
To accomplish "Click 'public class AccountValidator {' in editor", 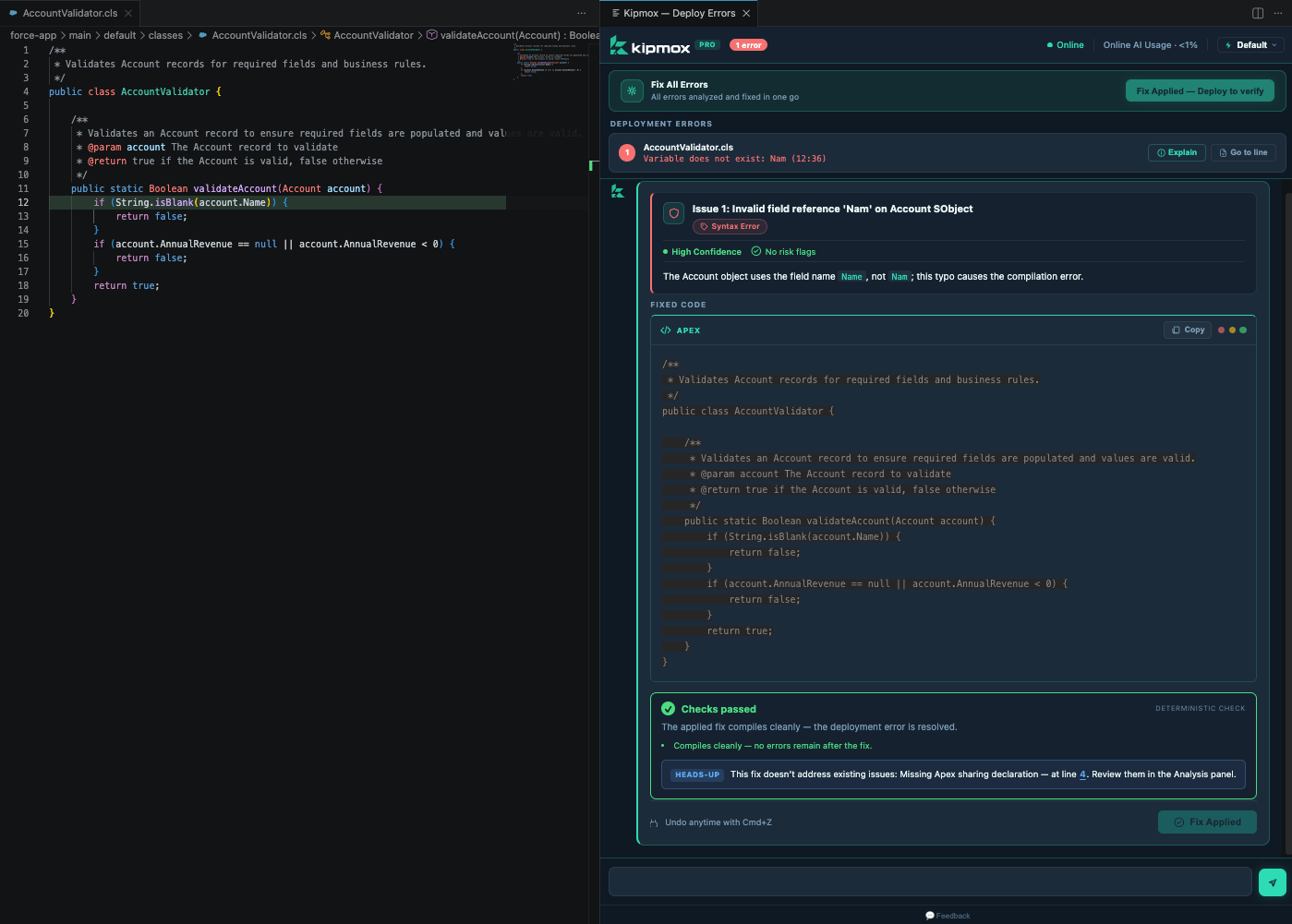I will point(135,91).
